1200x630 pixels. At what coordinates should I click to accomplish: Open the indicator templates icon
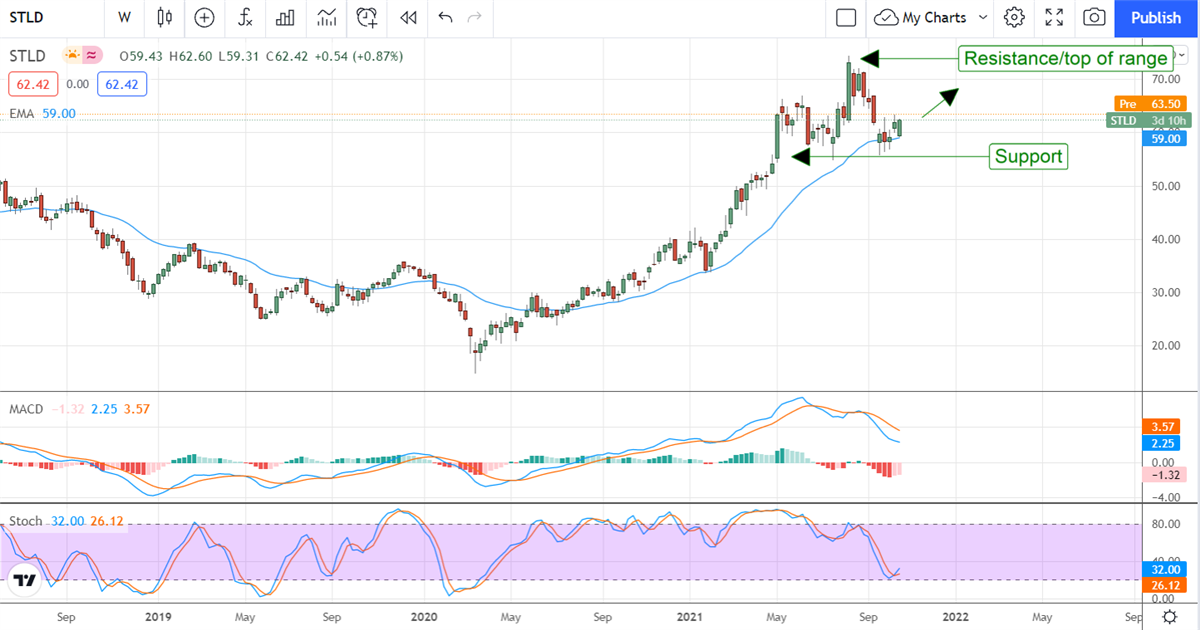pyautogui.click(x=326, y=17)
